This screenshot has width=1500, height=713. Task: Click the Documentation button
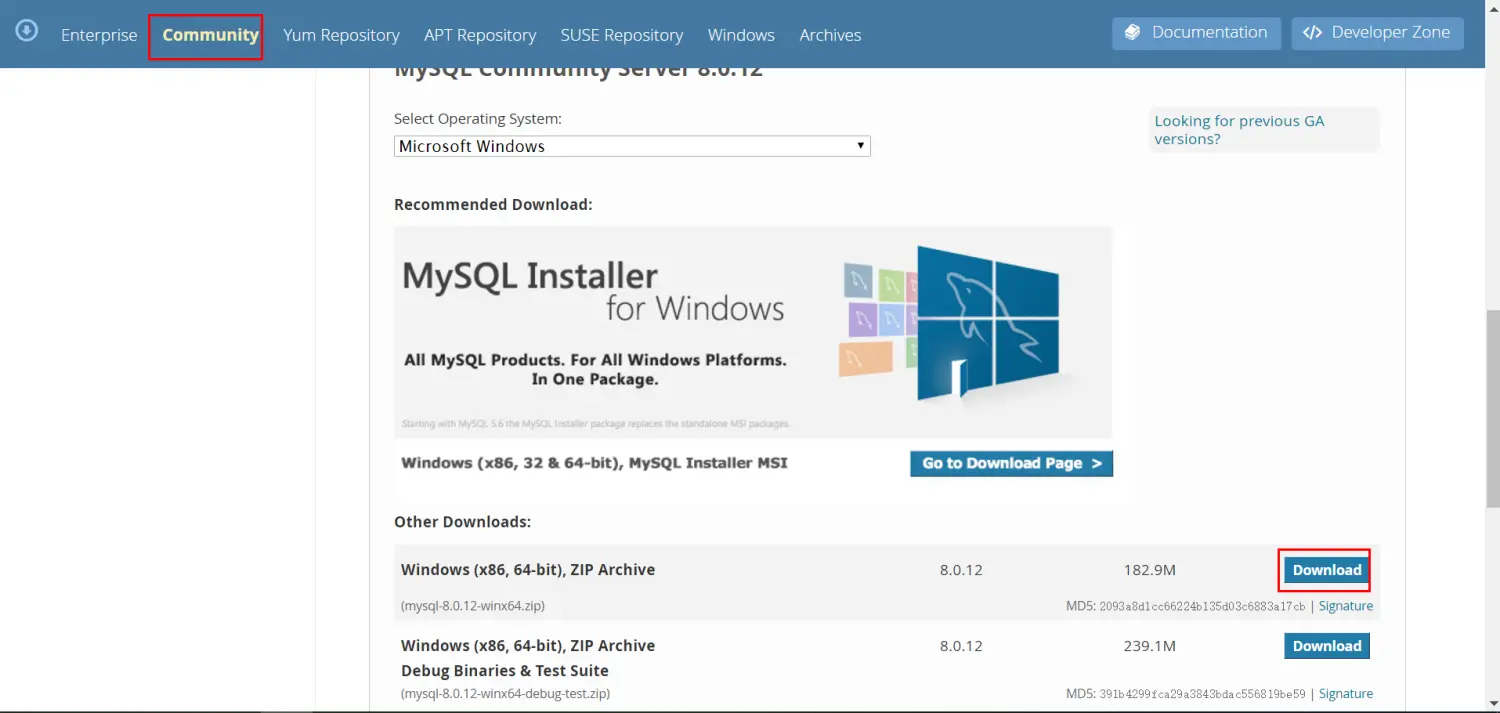(x=1196, y=33)
